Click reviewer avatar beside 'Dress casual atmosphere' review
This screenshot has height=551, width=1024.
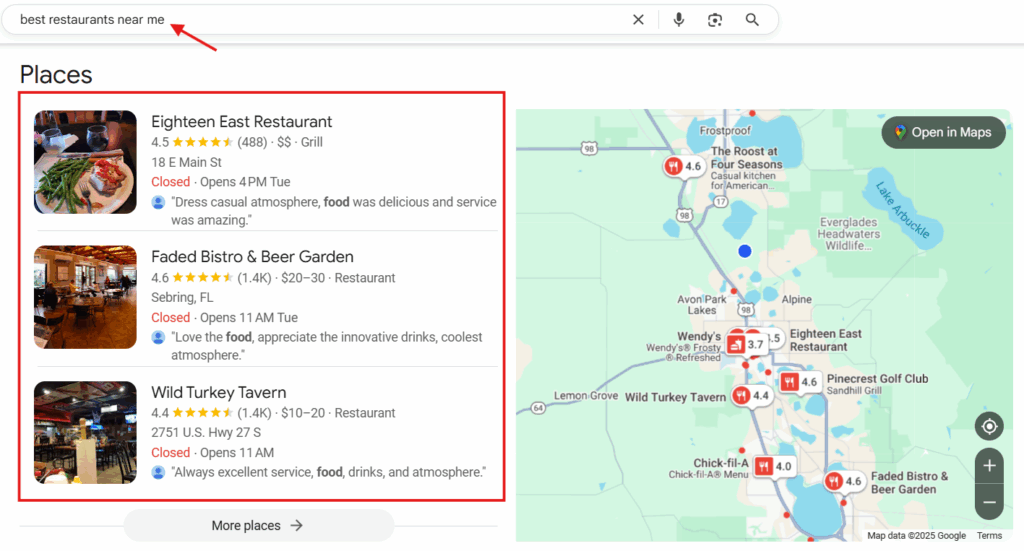[158, 202]
